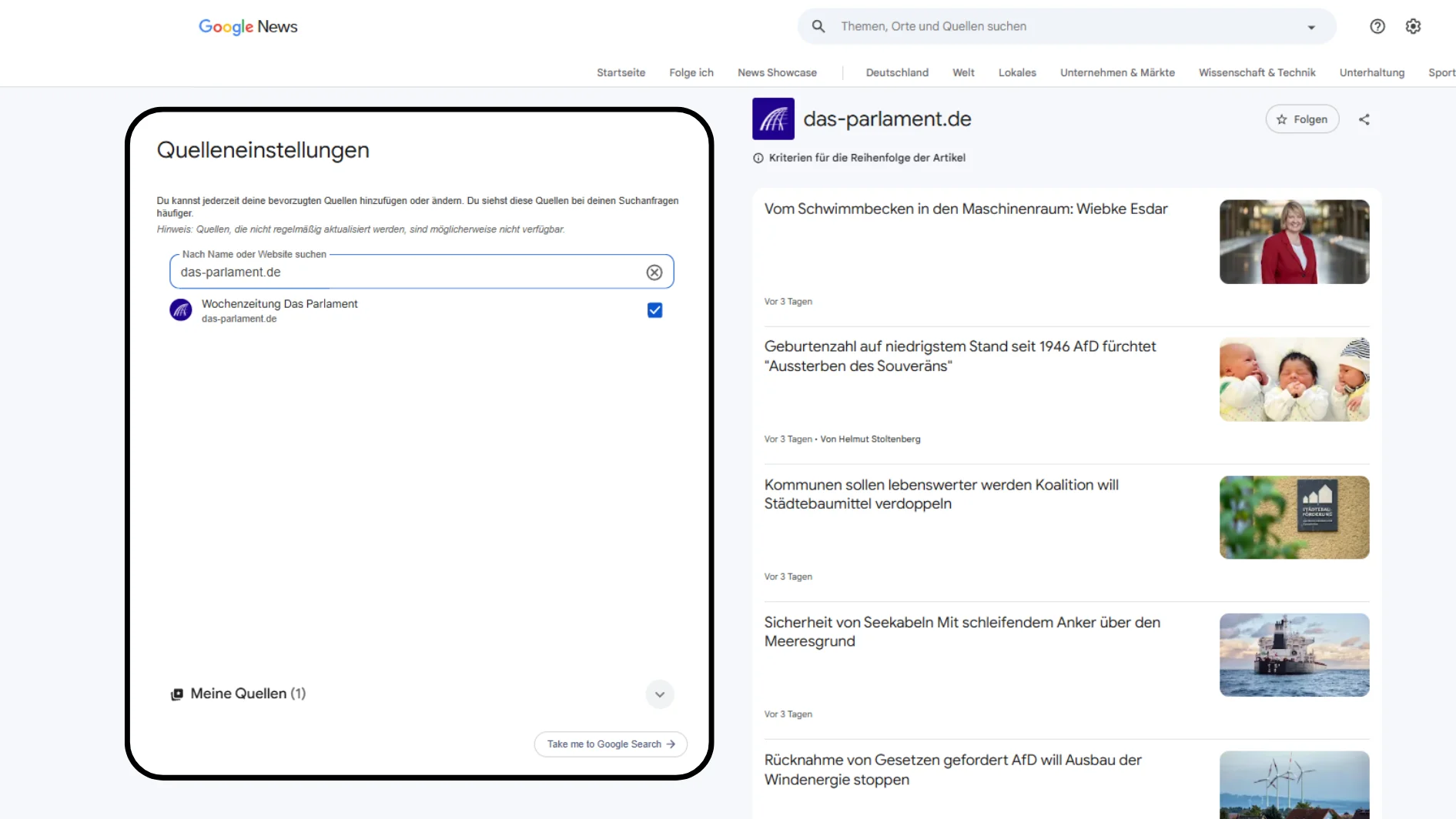Switch to the News Showcase tab
This screenshot has width=1456, height=819.
[777, 72]
